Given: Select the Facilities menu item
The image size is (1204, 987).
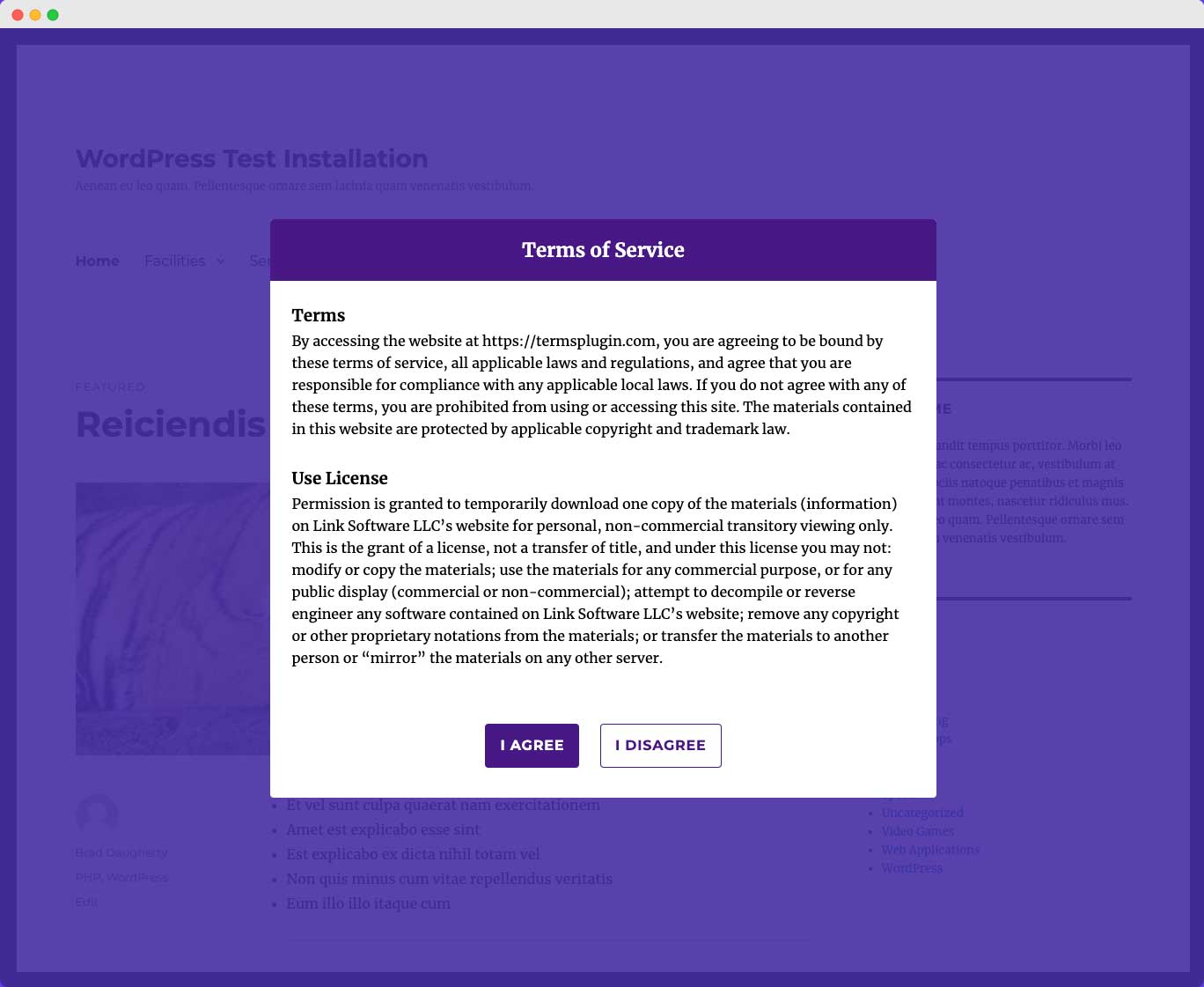Looking at the screenshot, I should [x=174, y=261].
